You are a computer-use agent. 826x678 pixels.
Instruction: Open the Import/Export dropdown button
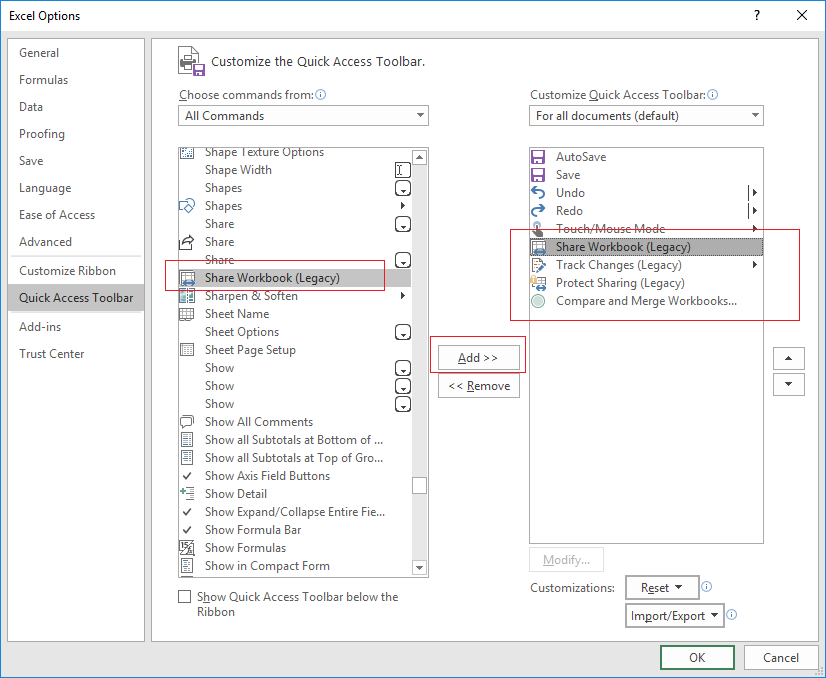675,615
